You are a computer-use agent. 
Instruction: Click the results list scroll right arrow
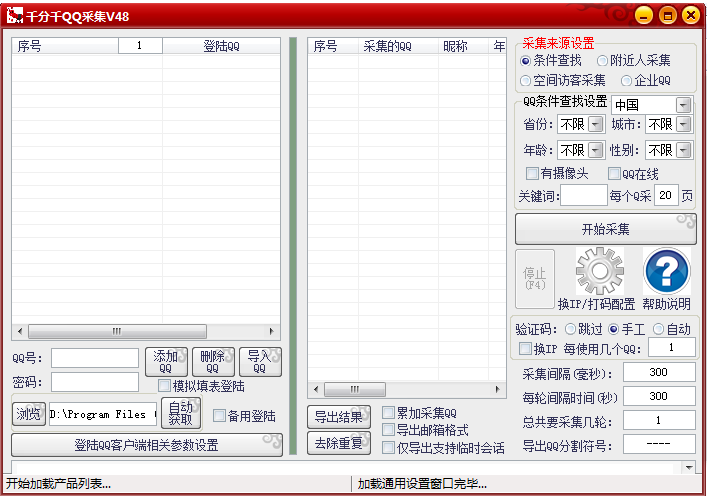(x=498, y=389)
